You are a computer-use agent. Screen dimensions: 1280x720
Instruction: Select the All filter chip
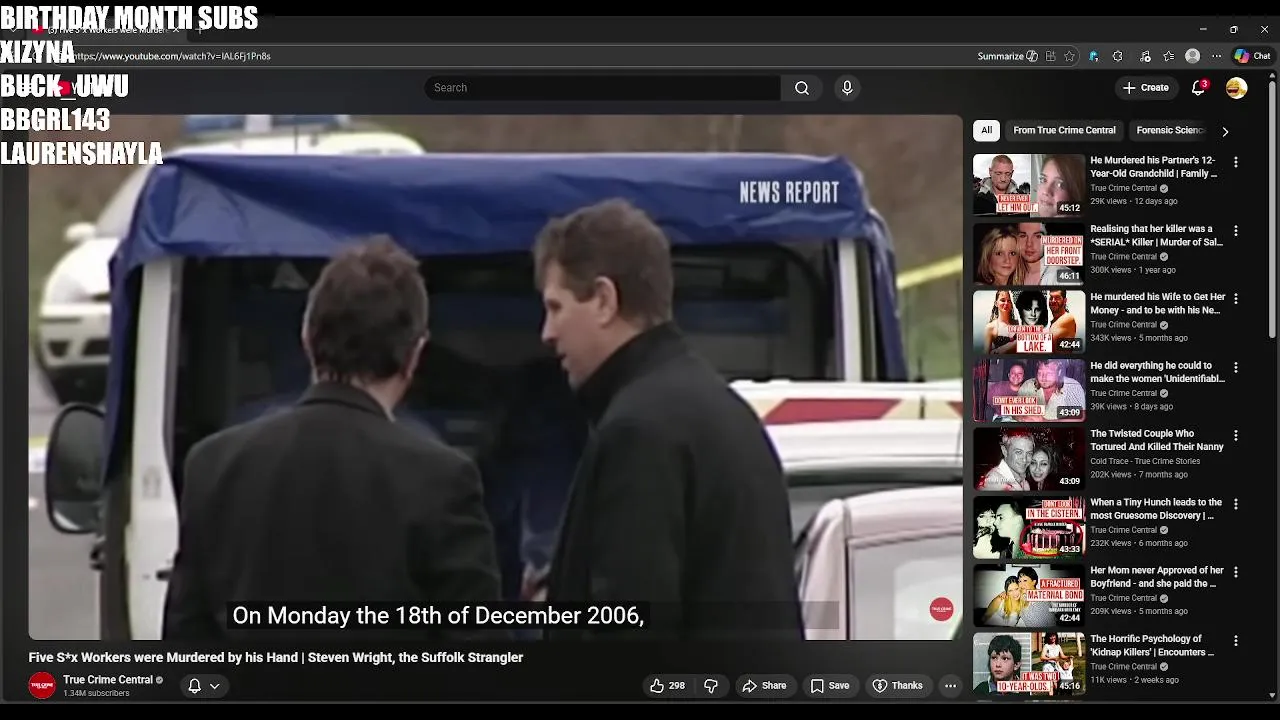[986, 130]
